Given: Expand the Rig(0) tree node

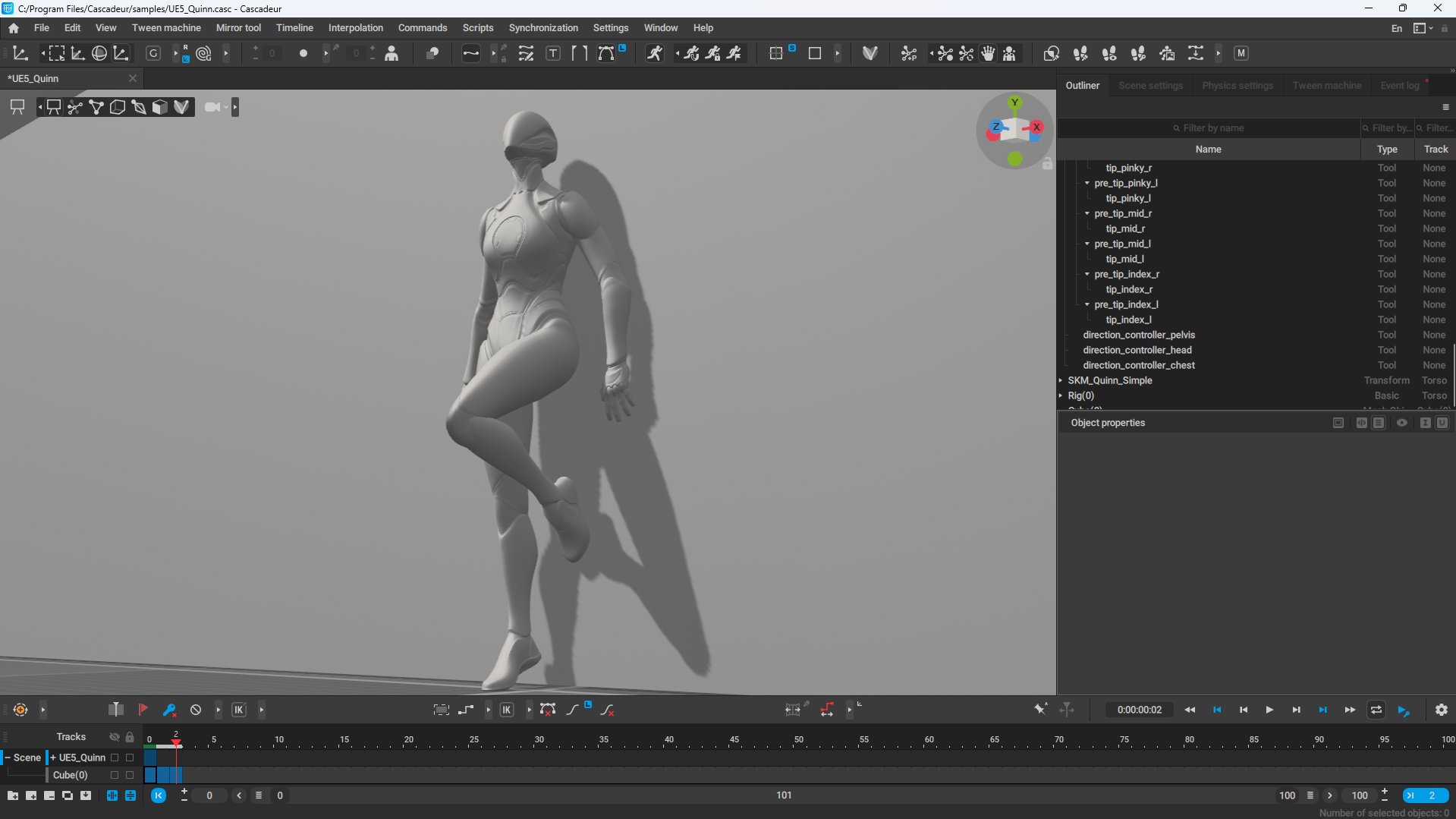Looking at the screenshot, I should click(1061, 395).
